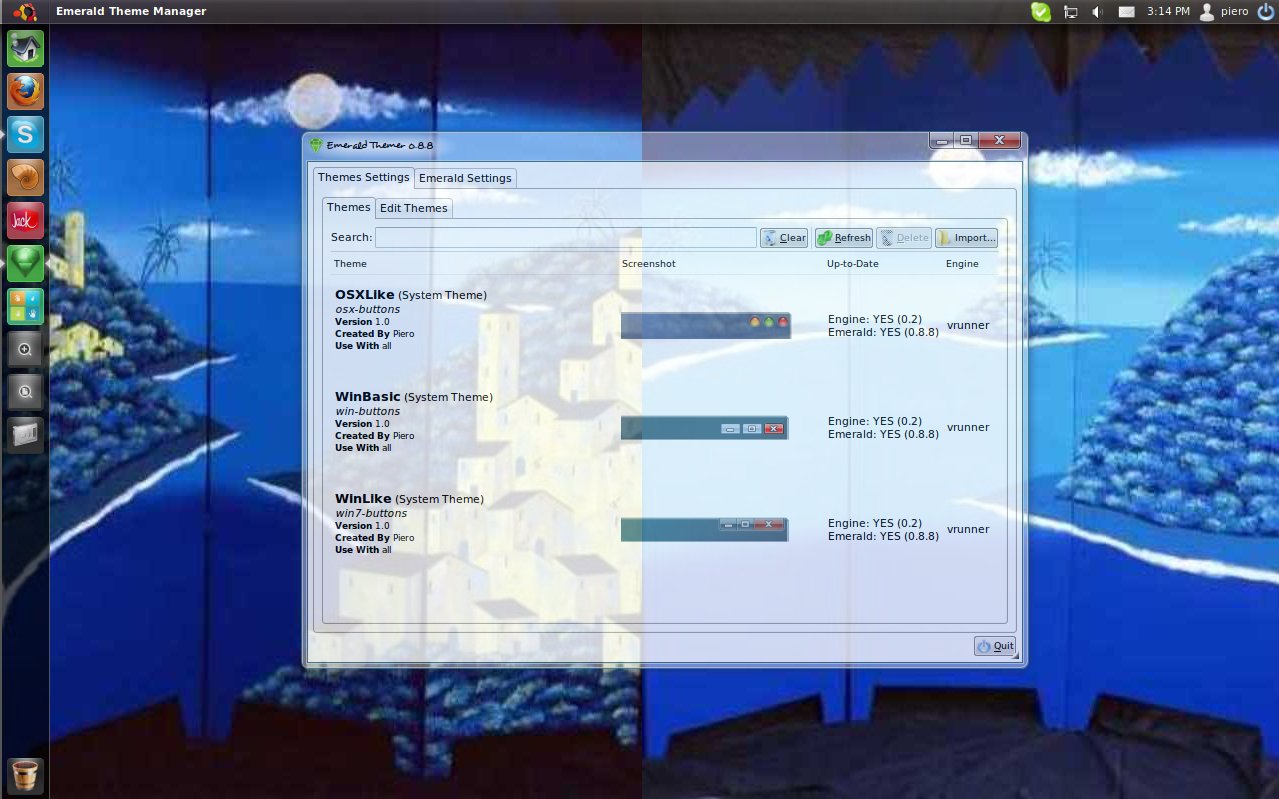This screenshot has width=1279, height=799.
Task: Click the Up-to-Date status for WinBasic
Action: coord(883,428)
